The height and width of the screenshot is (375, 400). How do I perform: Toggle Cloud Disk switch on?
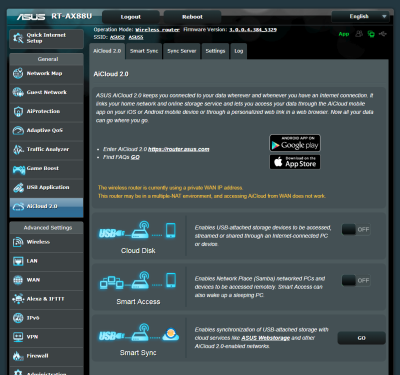[x=356, y=229]
